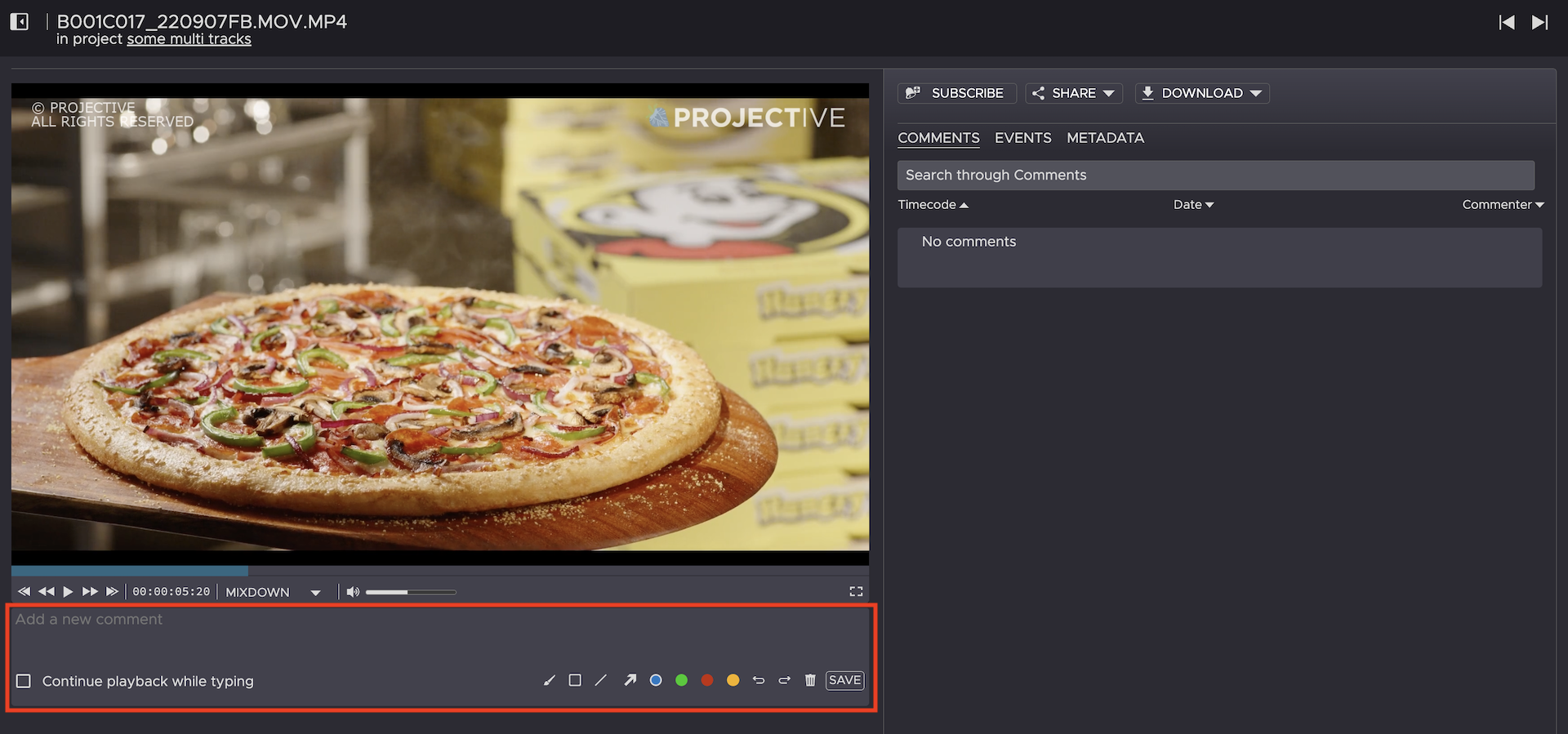Toggle the sidebar panel icon beside filename
Viewport: 1568px width, 734px height.
(20, 22)
